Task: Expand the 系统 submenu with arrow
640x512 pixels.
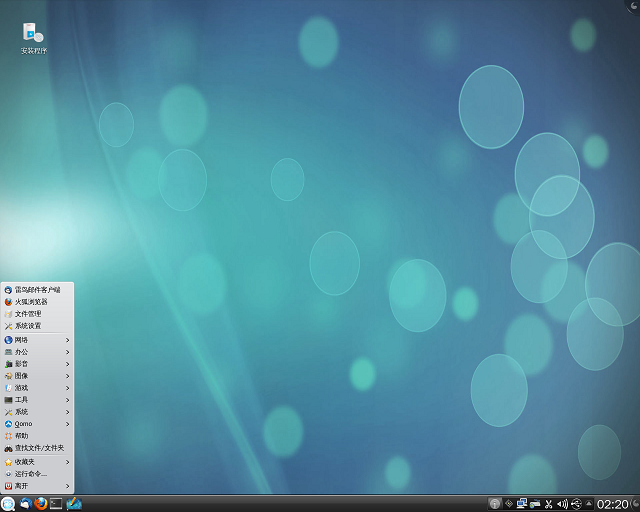Action: 37,412
